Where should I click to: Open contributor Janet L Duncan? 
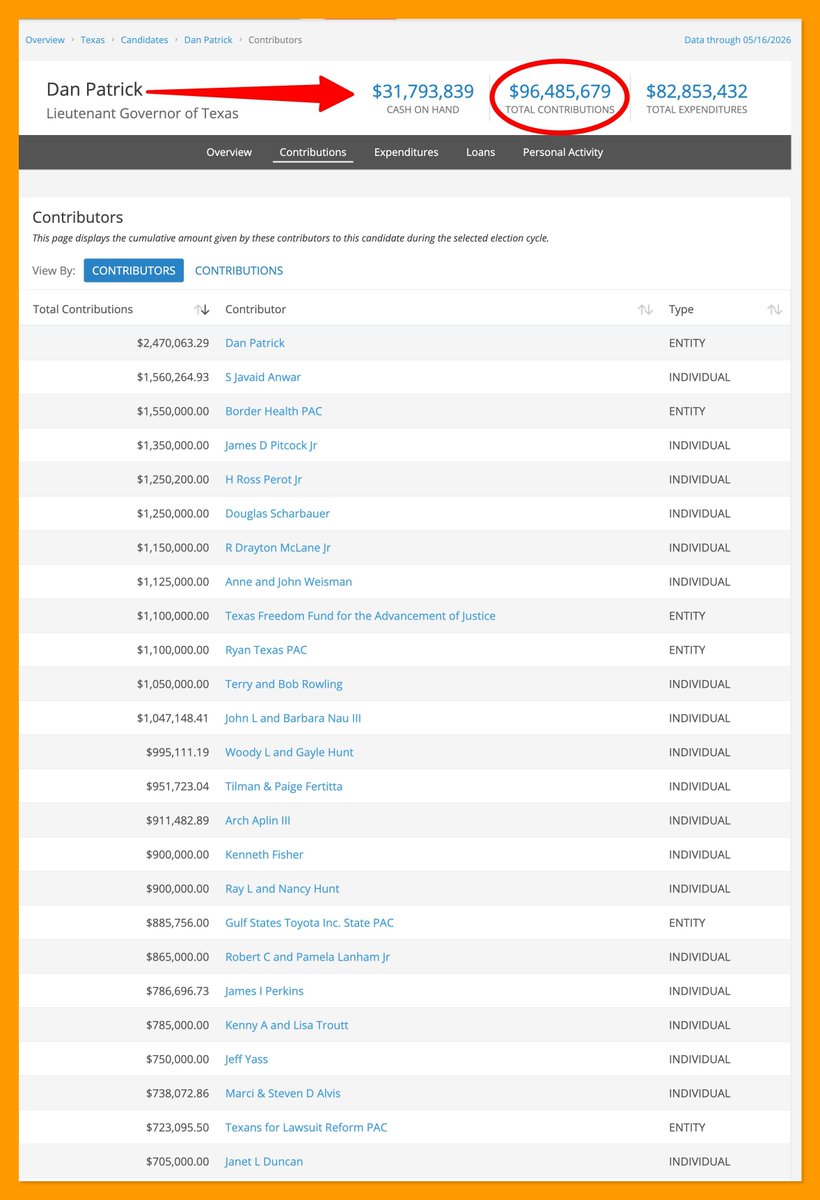(x=264, y=1161)
